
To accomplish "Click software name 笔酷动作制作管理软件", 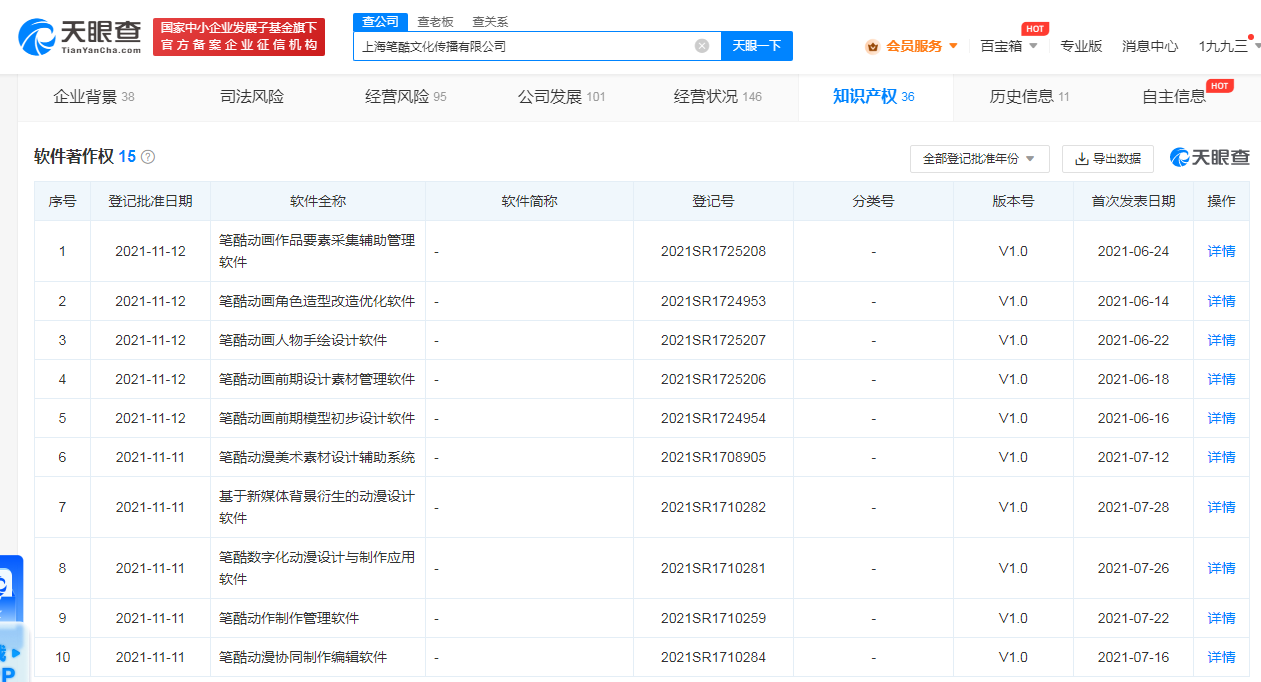I will [x=289, y=618].
